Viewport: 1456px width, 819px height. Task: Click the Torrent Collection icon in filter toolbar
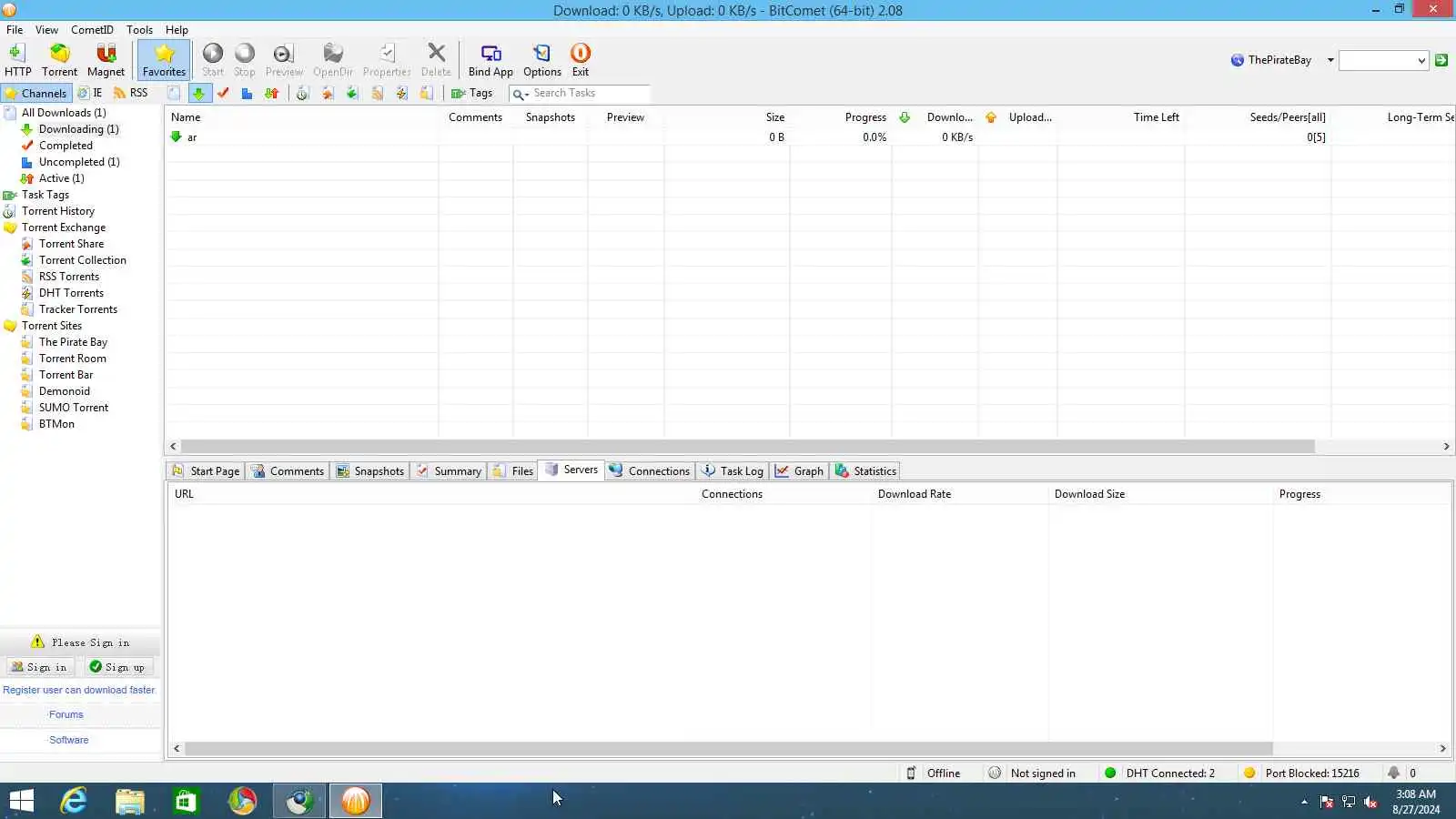(352, 93)
